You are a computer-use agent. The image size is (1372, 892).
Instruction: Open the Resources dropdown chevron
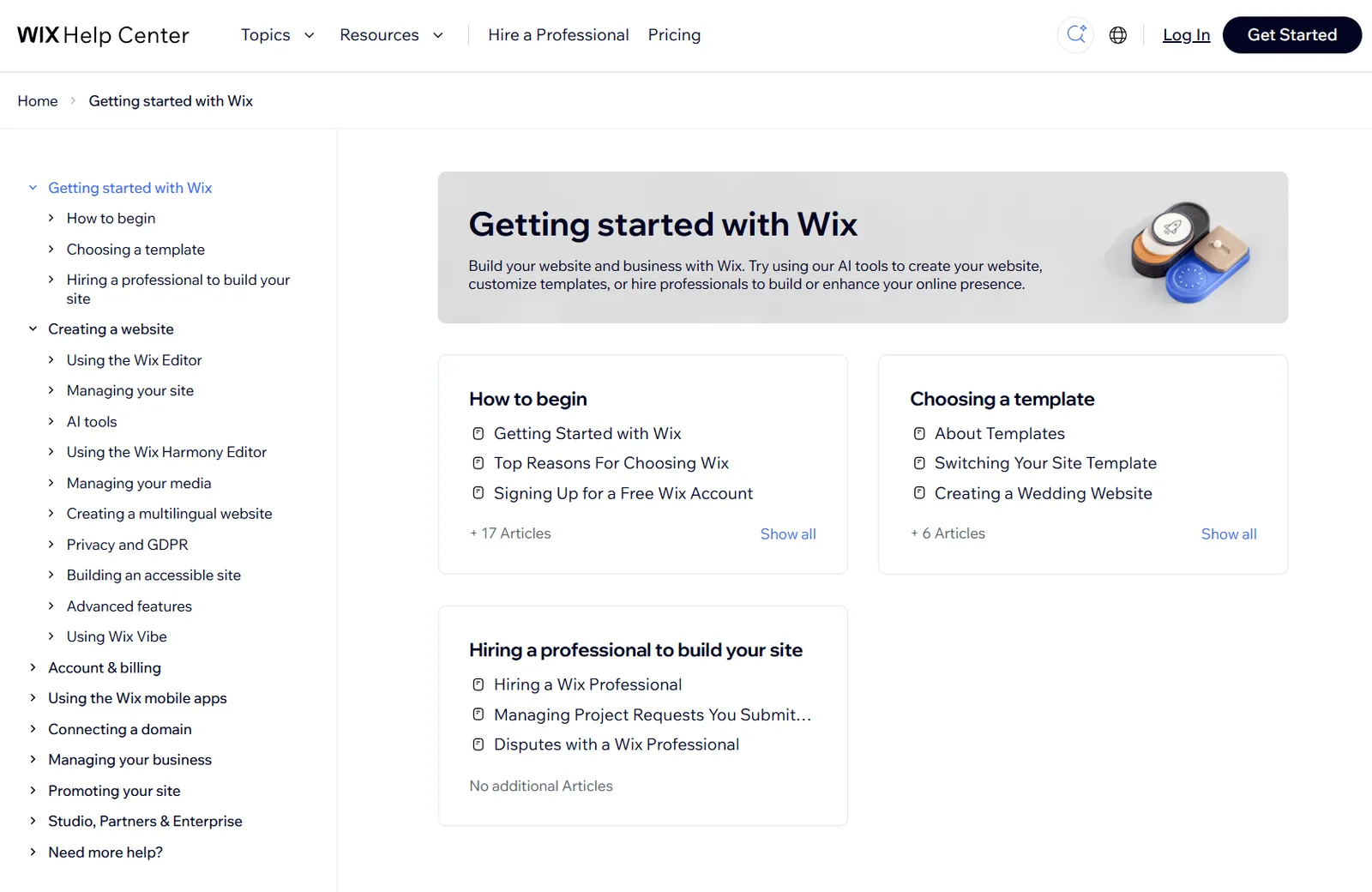click(x=438, y=35)
